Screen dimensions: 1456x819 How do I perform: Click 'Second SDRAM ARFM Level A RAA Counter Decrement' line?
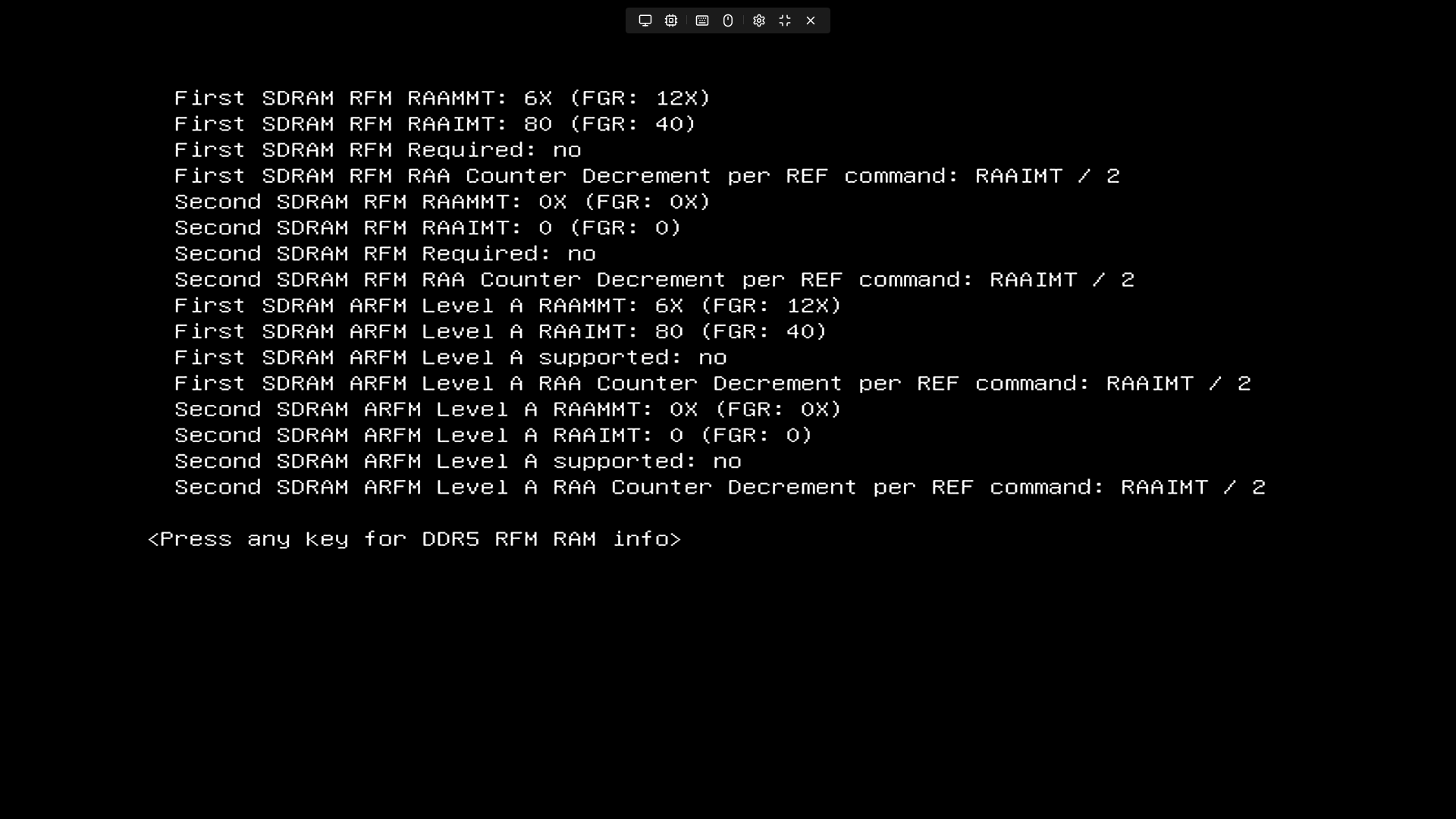[720, 488]
